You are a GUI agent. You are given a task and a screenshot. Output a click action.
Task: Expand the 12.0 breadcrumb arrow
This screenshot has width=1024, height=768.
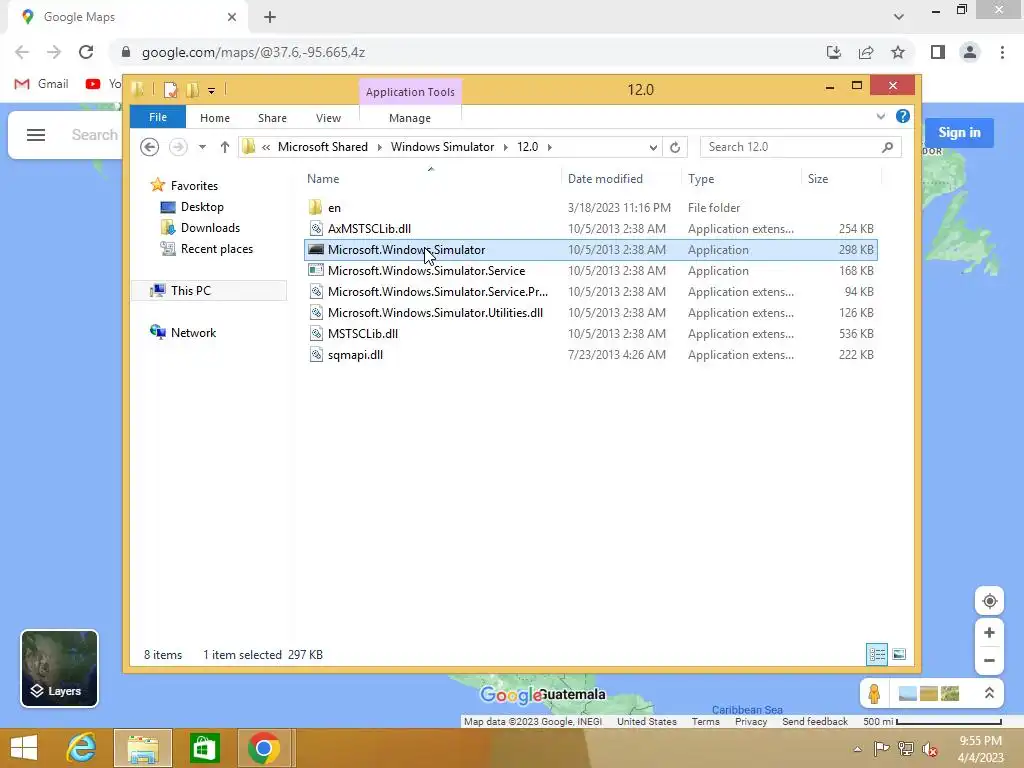550,147
